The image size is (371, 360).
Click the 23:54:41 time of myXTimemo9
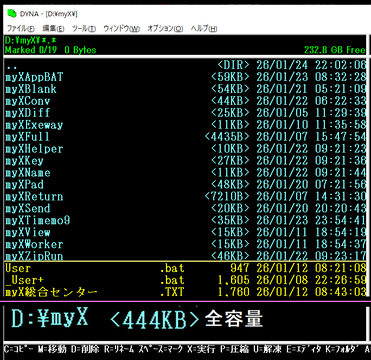[x=340, y=220]
